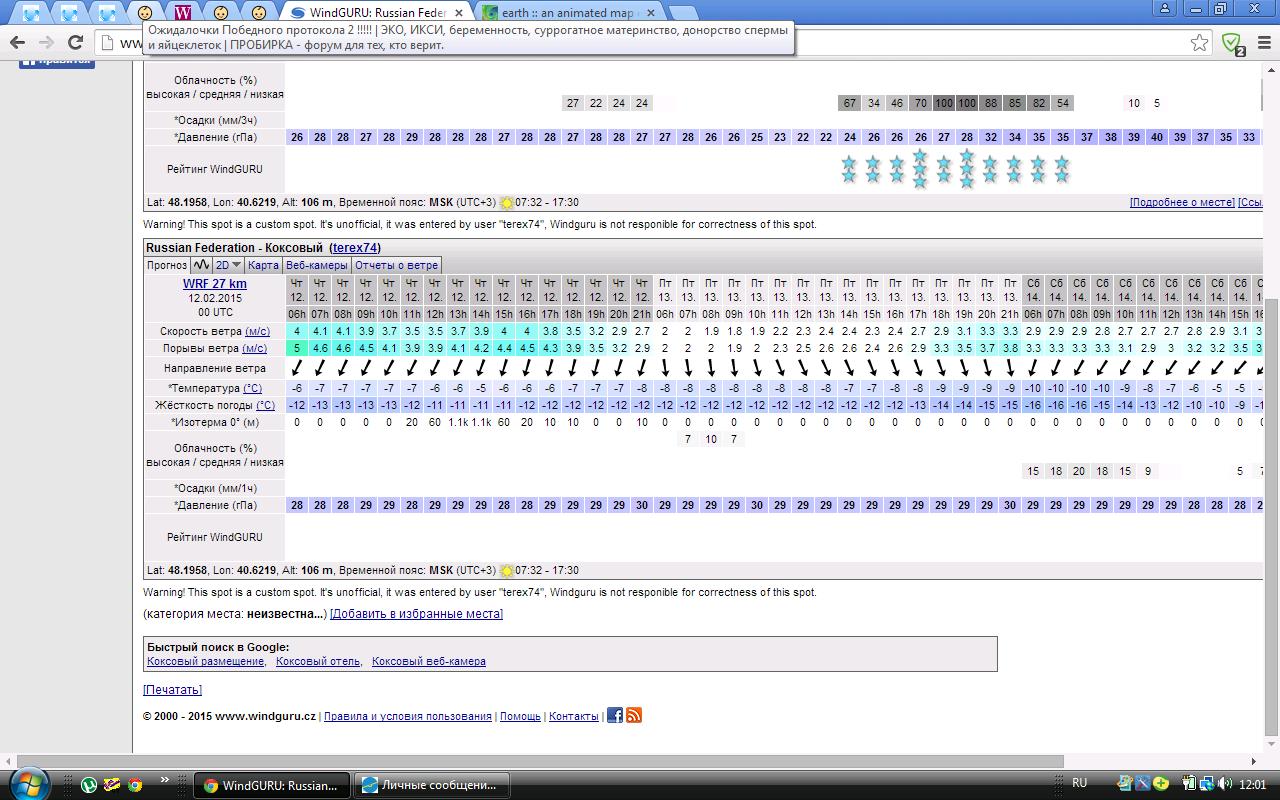The height and width of the screenshot is (800, 1280).
Task: Open the Windows Start orb
Action: tap(28, 783)
